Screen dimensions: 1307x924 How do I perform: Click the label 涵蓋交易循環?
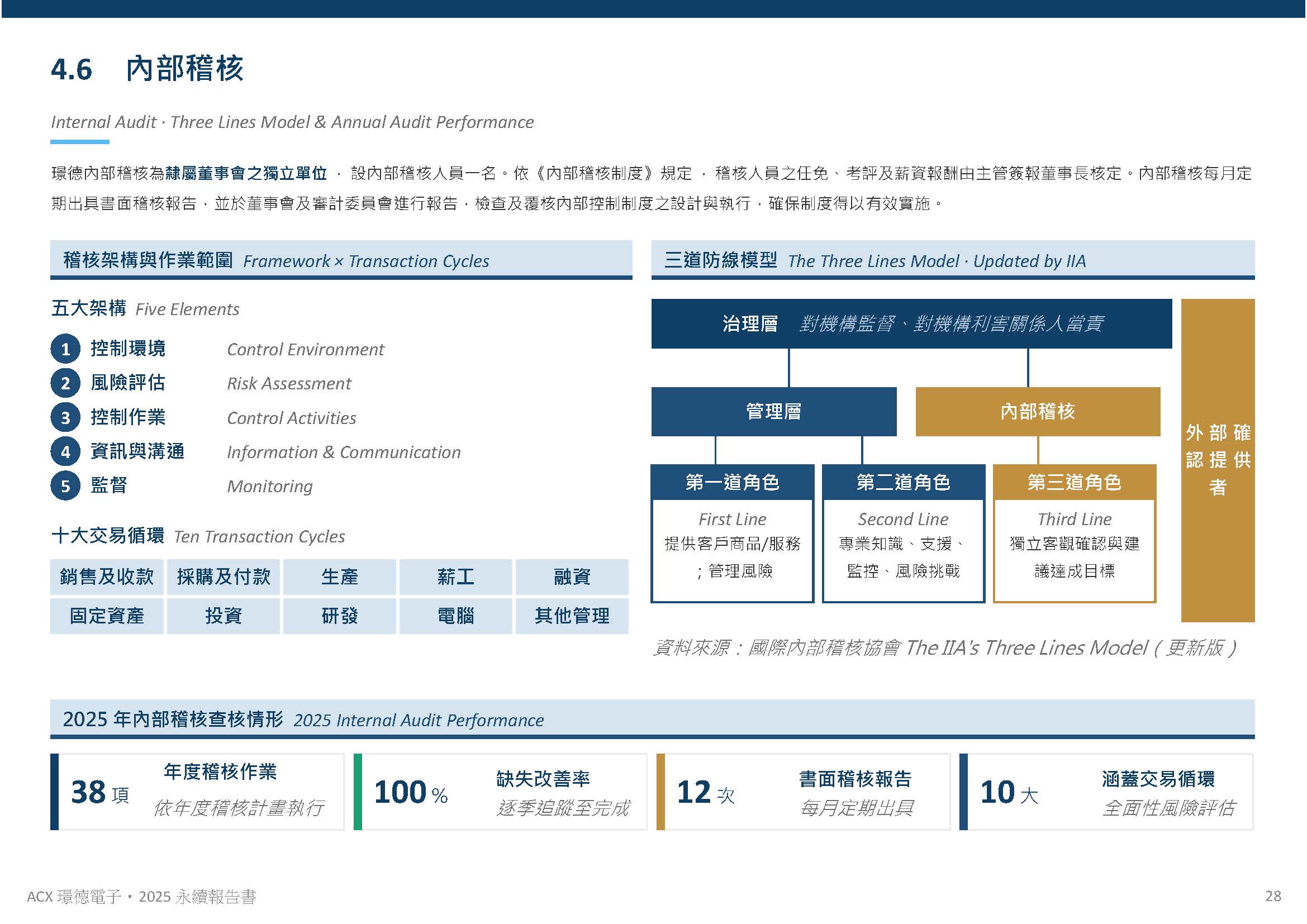[x=1158, y=779]
